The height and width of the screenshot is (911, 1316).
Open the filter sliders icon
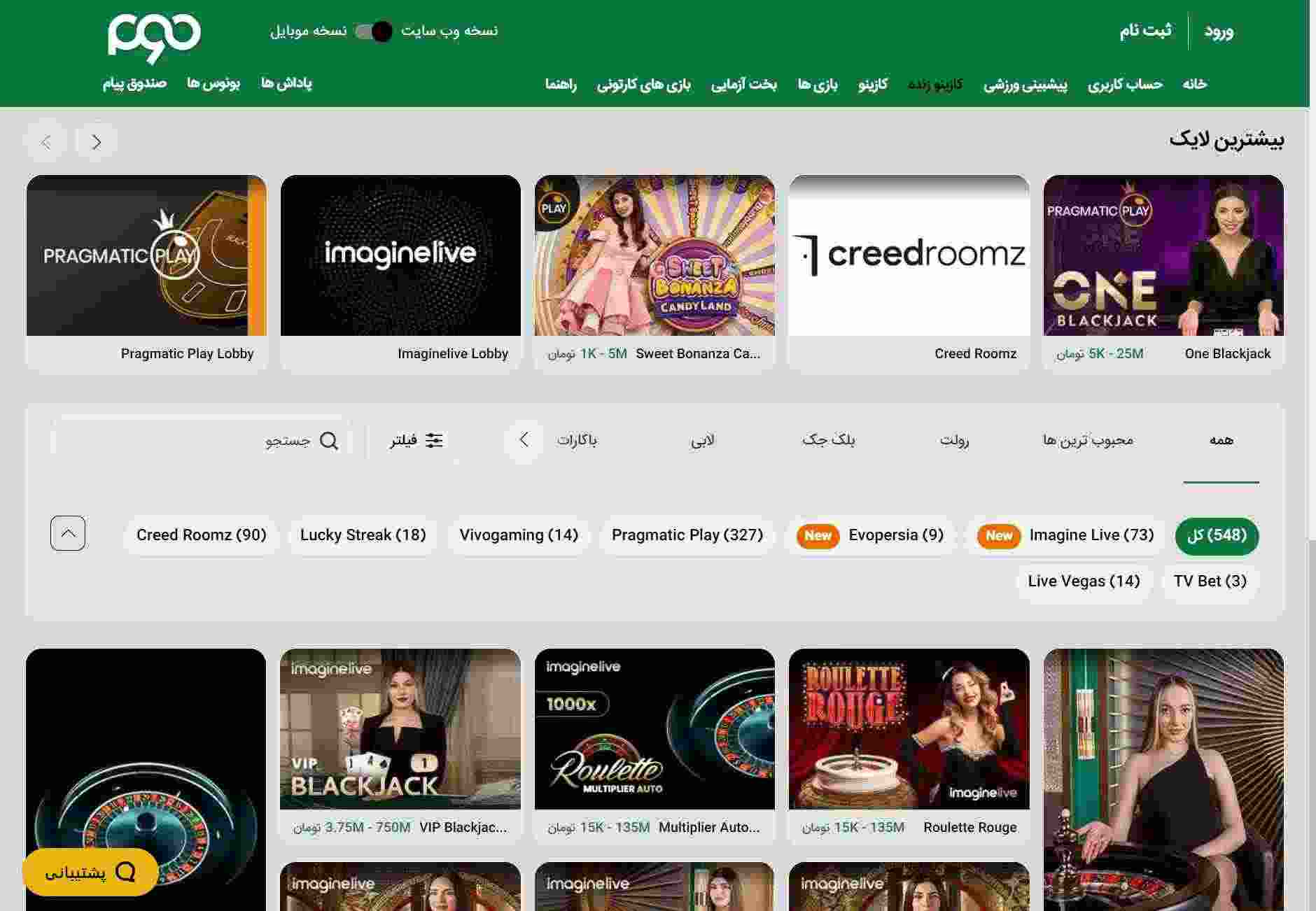(x=435, y=440)
